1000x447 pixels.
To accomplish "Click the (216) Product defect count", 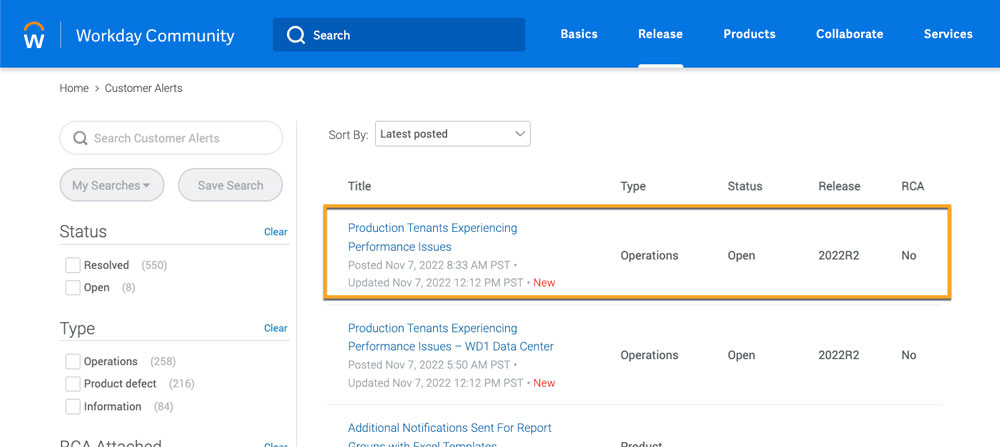I will [x=182, y=384].
